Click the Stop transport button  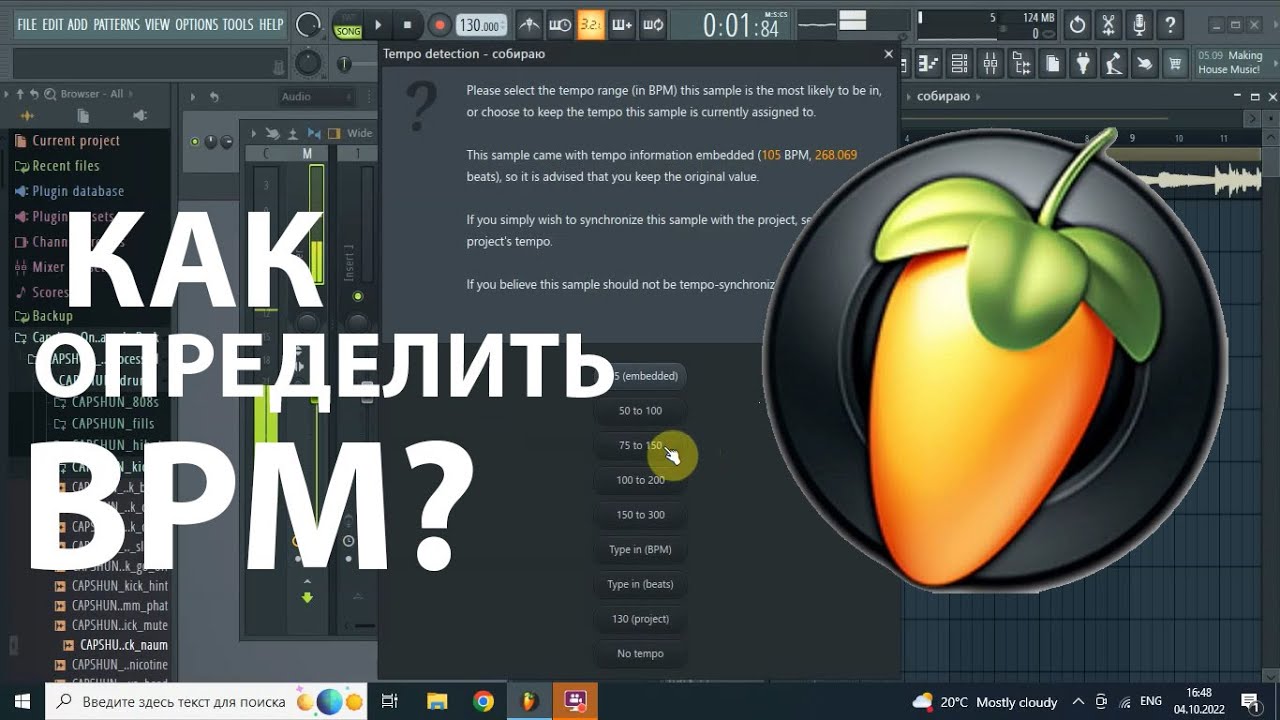407,25
